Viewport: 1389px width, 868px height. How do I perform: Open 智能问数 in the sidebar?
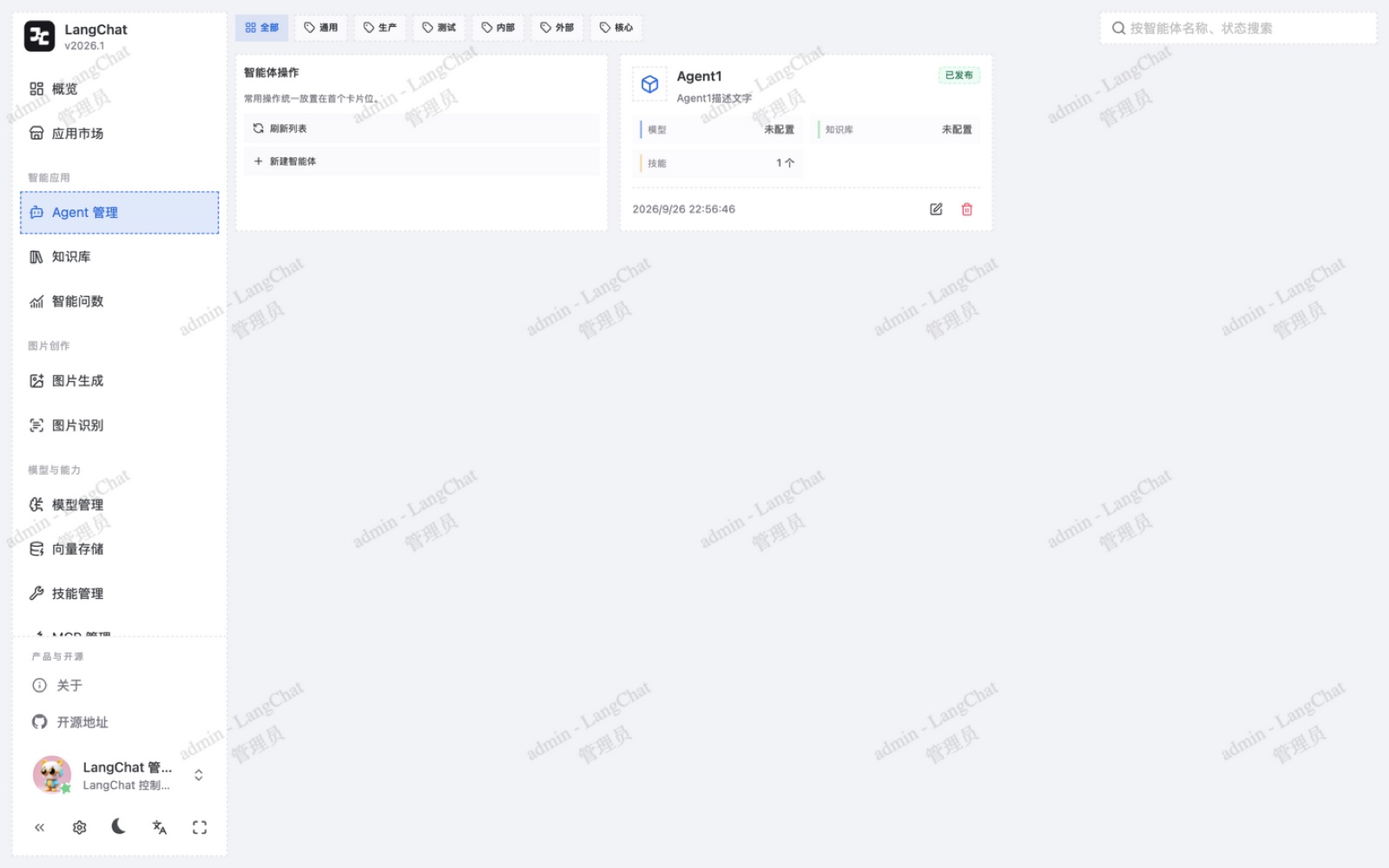point(120,301)
